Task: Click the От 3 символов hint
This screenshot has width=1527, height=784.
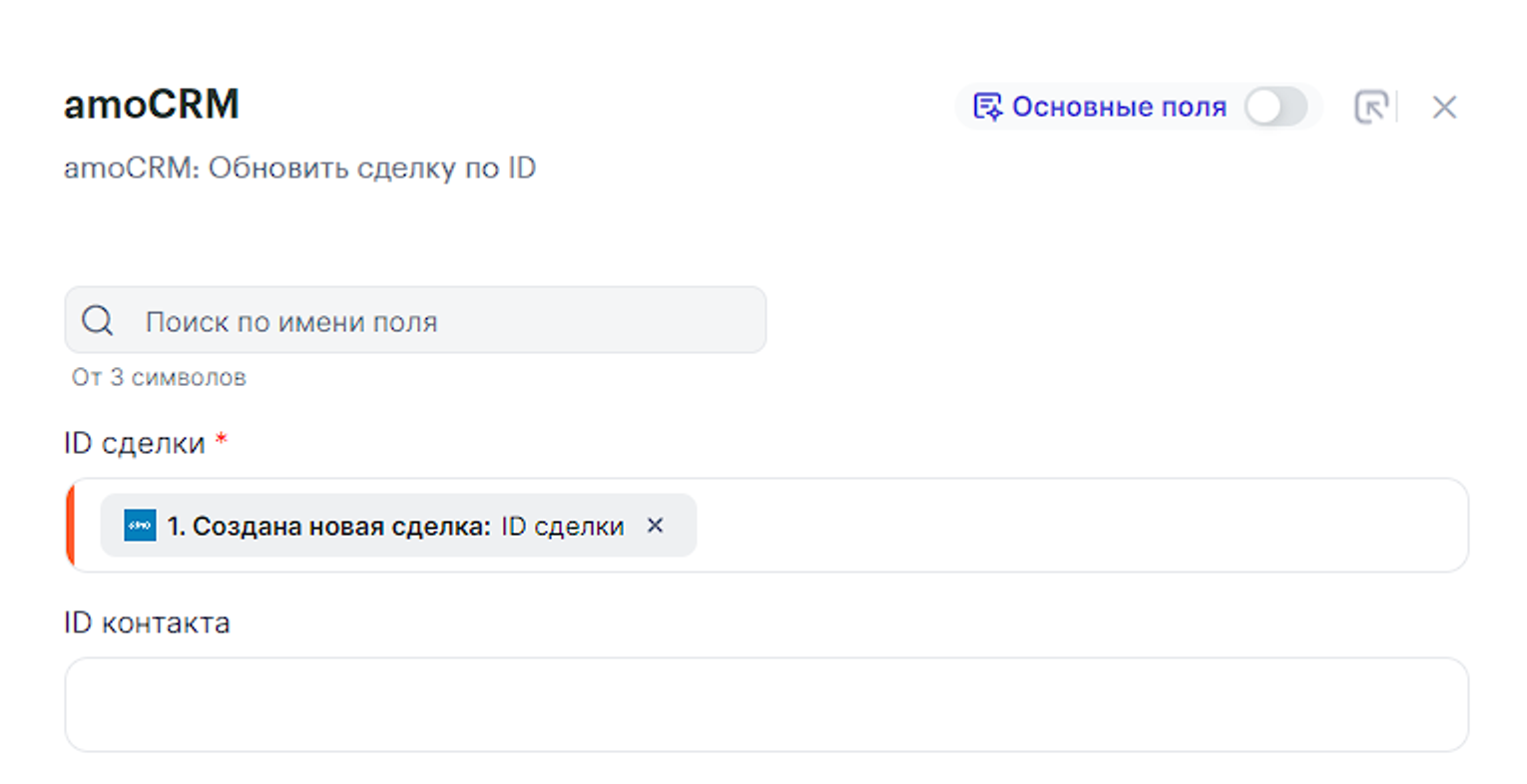Action: [159, 378]
